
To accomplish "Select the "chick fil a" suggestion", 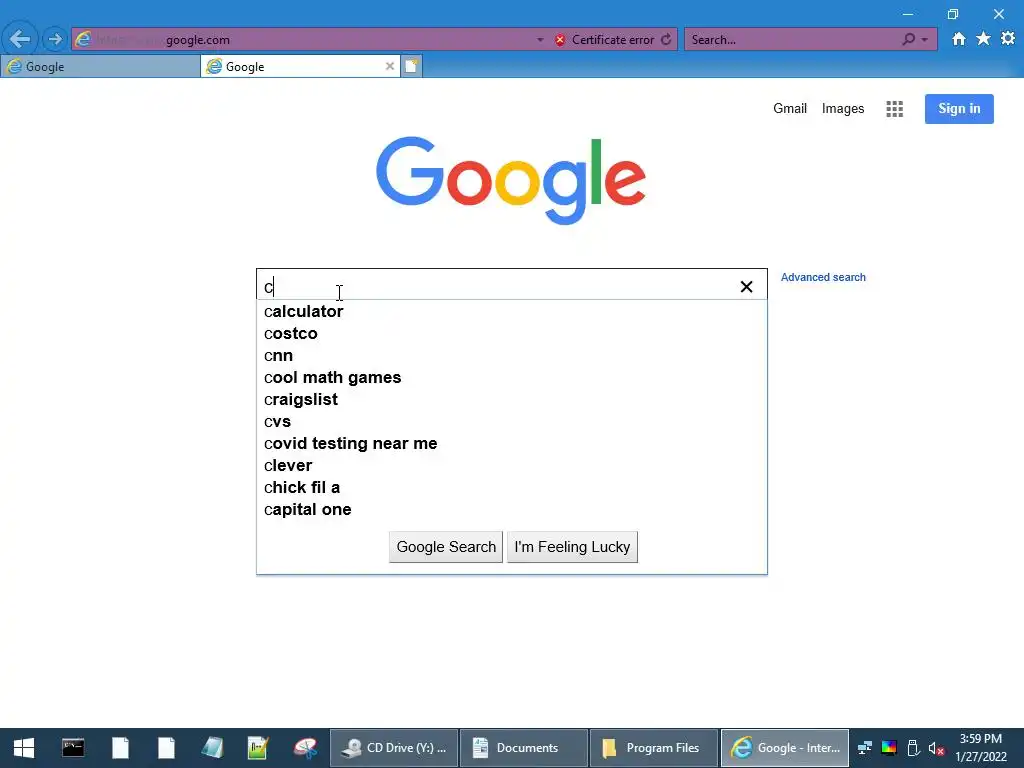I will click(511, 488).
